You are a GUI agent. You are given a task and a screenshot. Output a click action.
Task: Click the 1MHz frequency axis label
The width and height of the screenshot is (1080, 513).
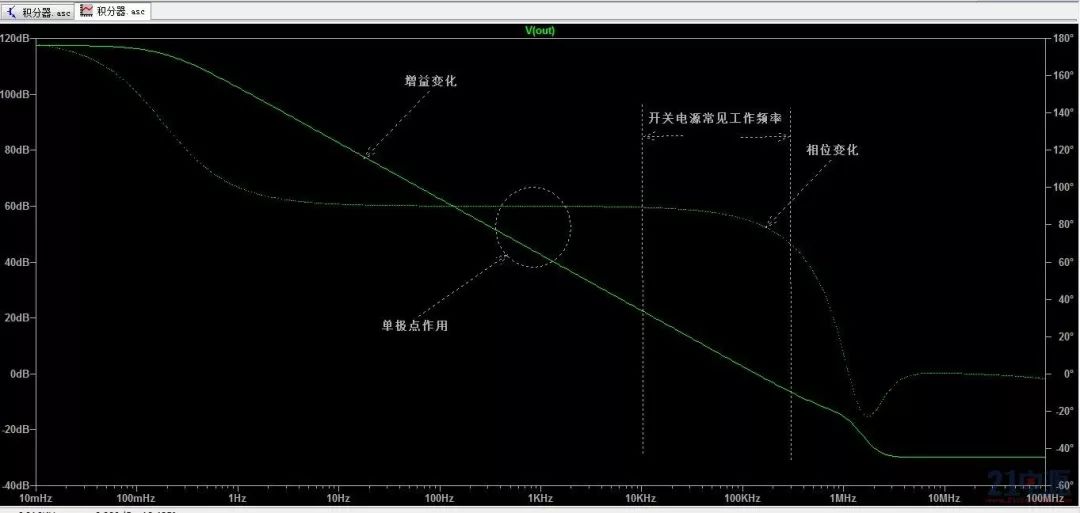[x=843, y=499]
